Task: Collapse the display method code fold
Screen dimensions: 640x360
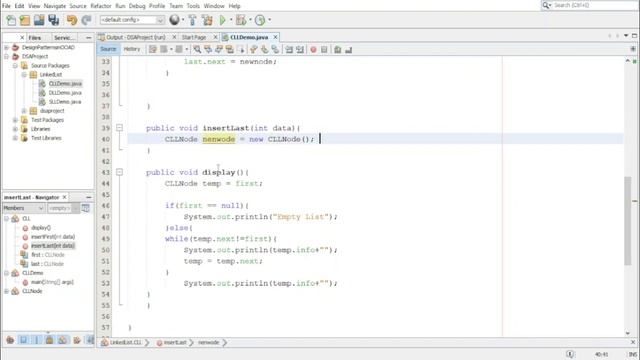Action: [120, 172]
